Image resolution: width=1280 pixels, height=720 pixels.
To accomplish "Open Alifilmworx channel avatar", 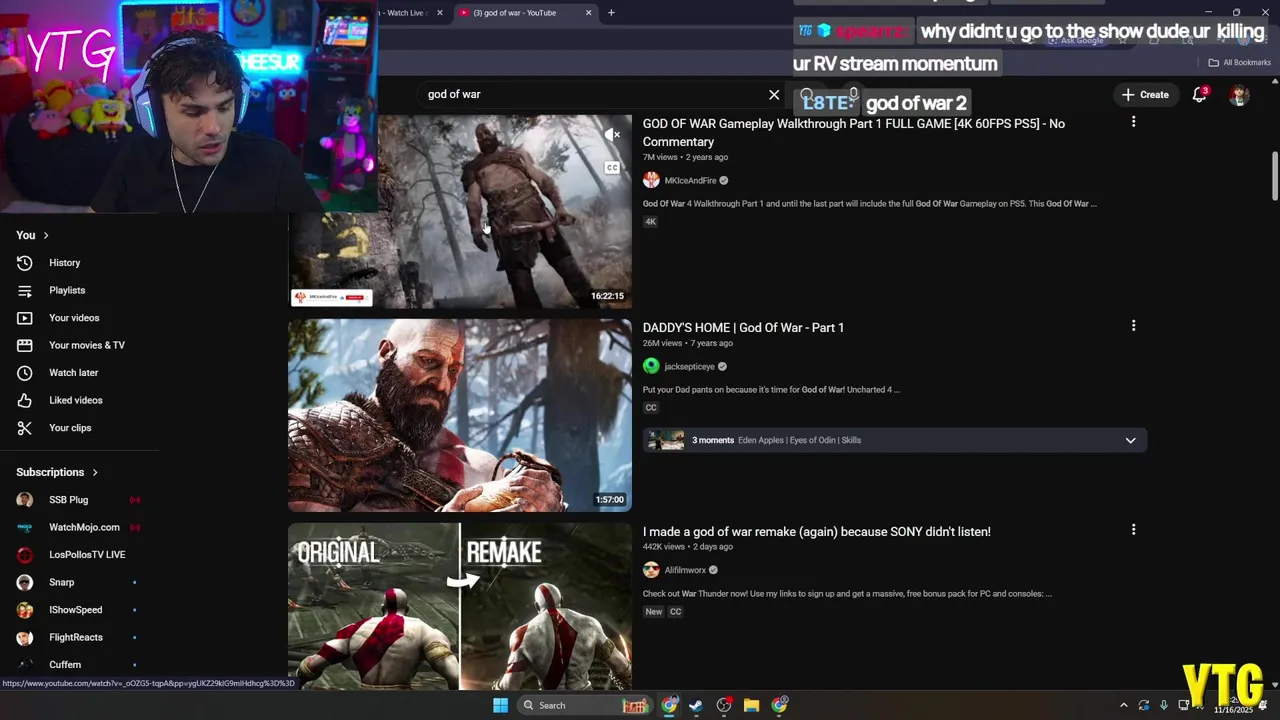I will tap(651, 570).
